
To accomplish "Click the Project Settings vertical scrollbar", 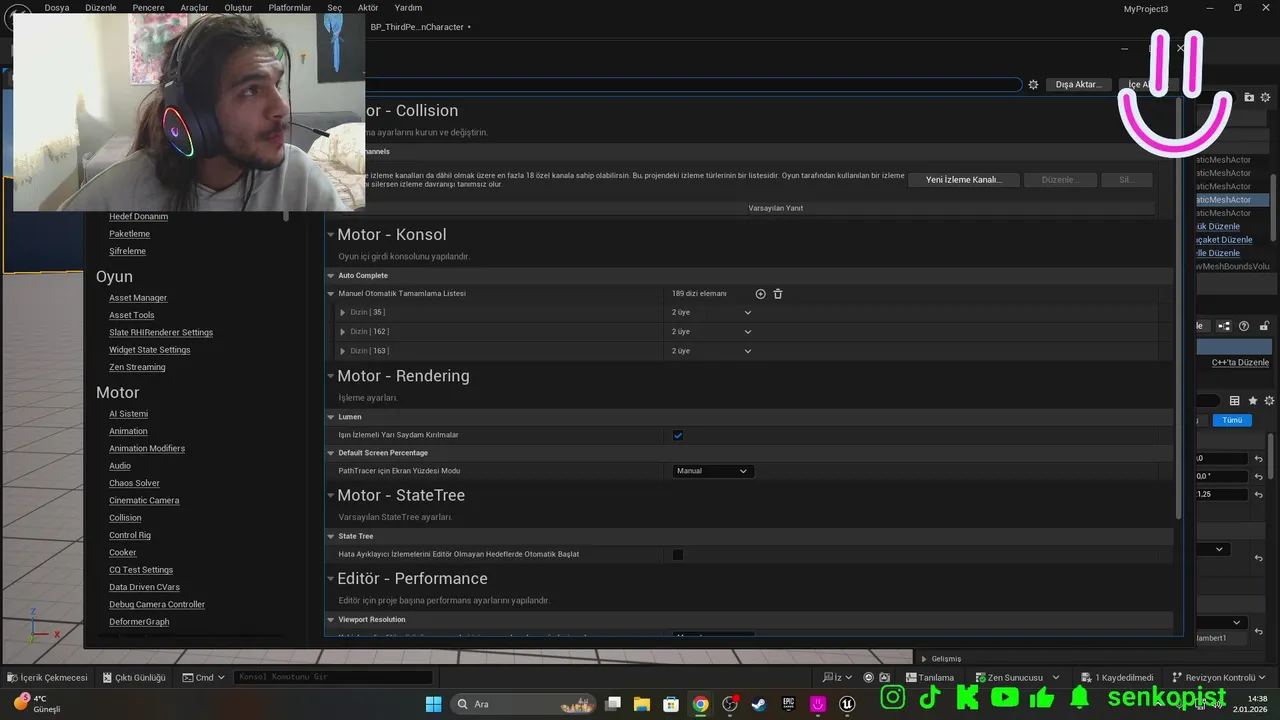I will point(1179,307).
